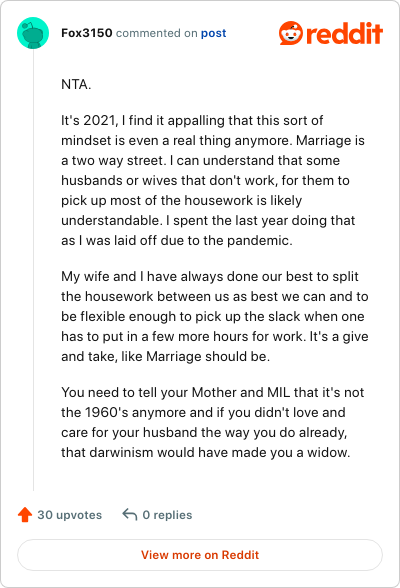Open the Fox3150 username link

point(87,33)
